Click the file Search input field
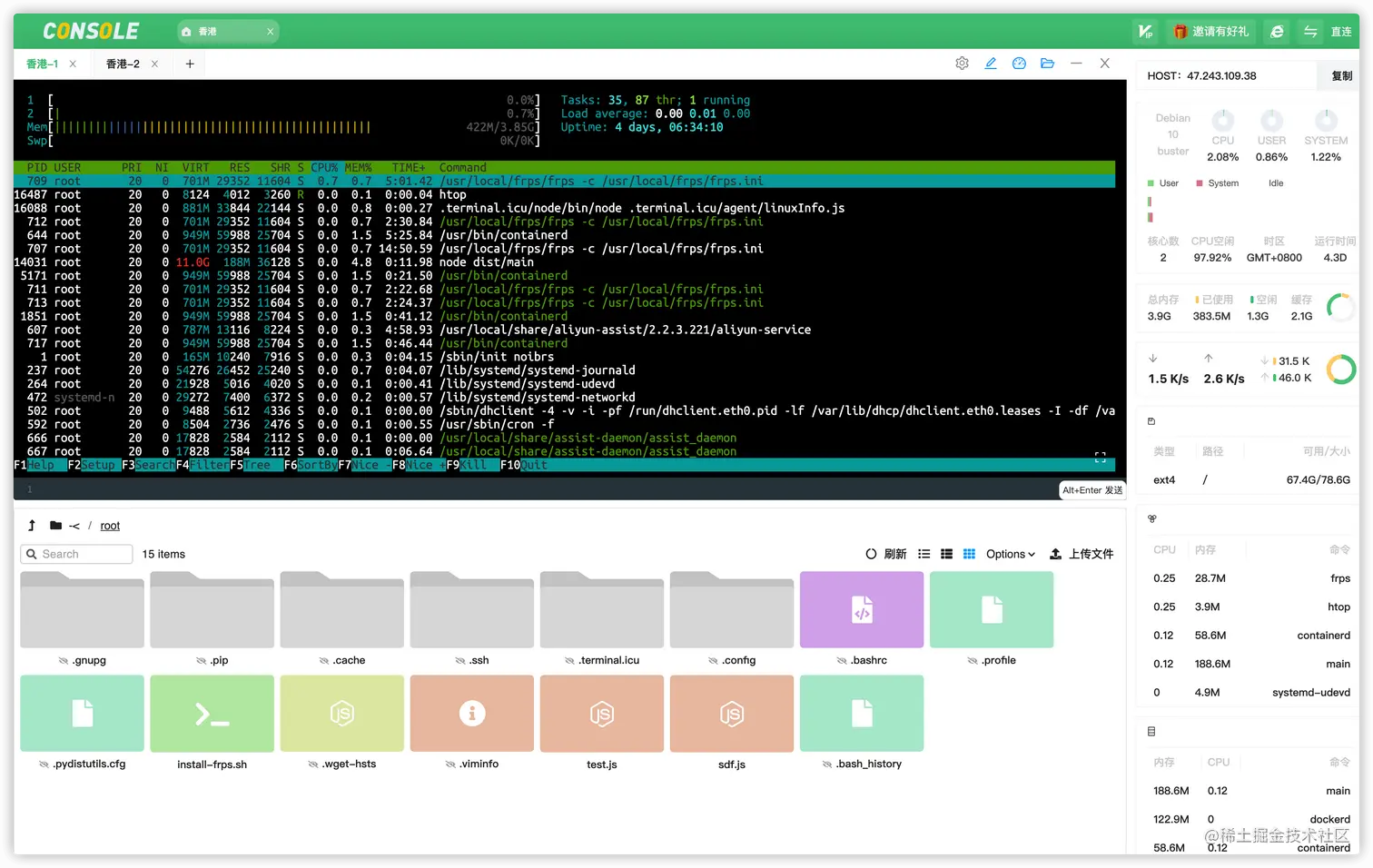The image size is (1373, 868). pyautogui.click(x=77, y=554)
